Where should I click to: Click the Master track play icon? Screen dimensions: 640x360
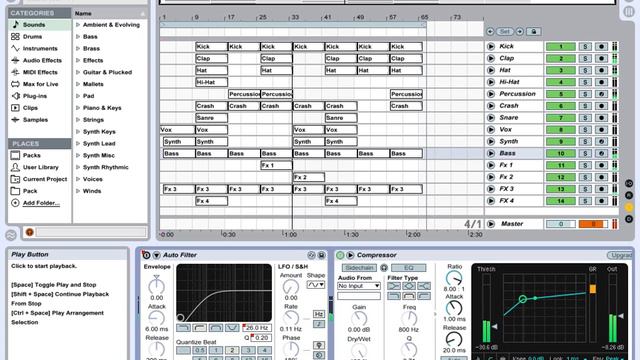tap(491, 224)
